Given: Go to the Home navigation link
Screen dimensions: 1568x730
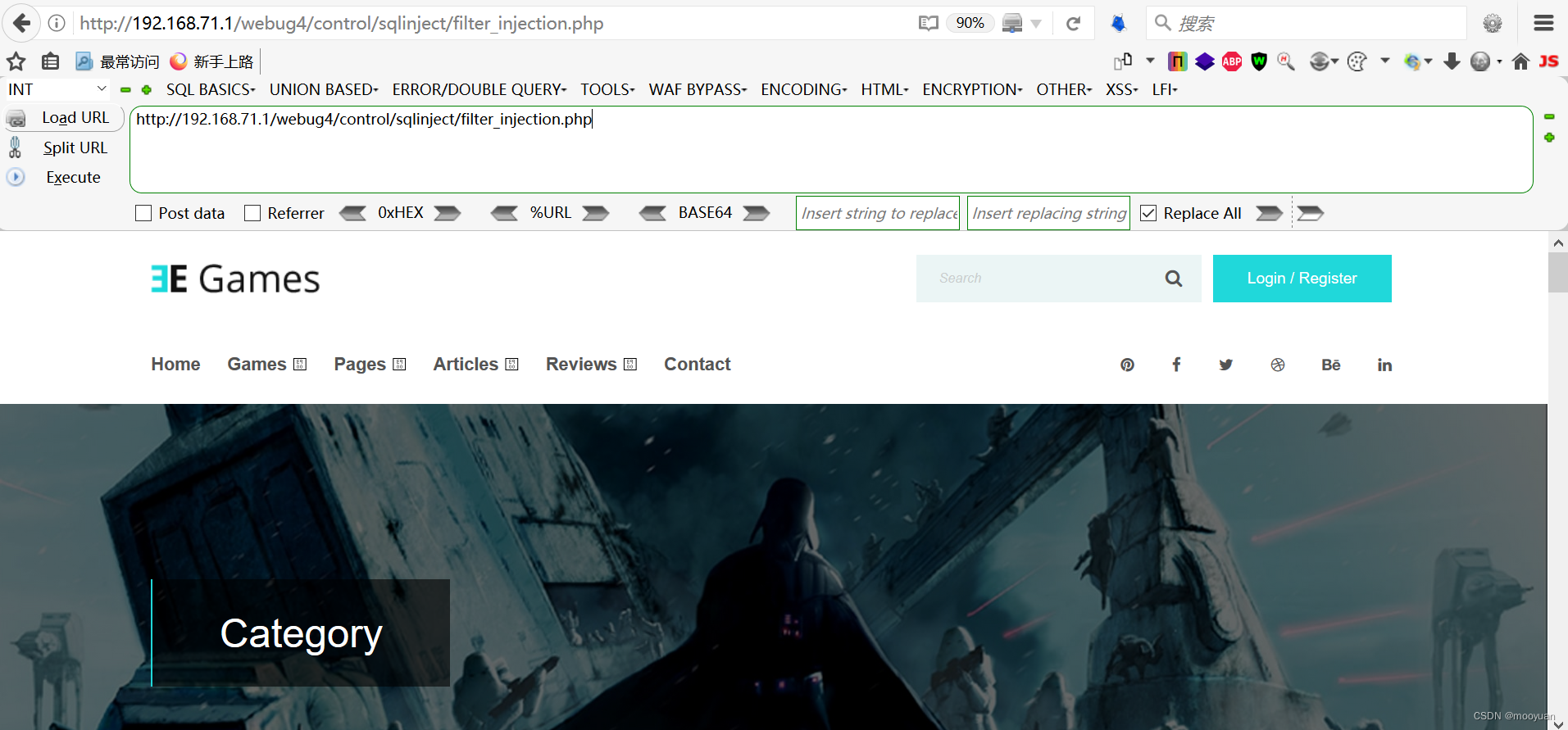Looking at the screenshot, I should (x=175, y=365).
